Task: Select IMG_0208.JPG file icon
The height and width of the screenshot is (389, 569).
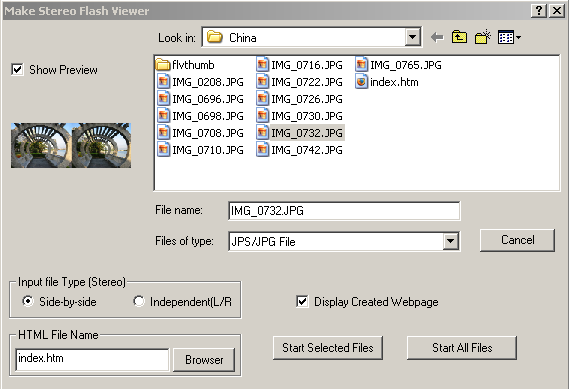Action: [x=163, y=82]
